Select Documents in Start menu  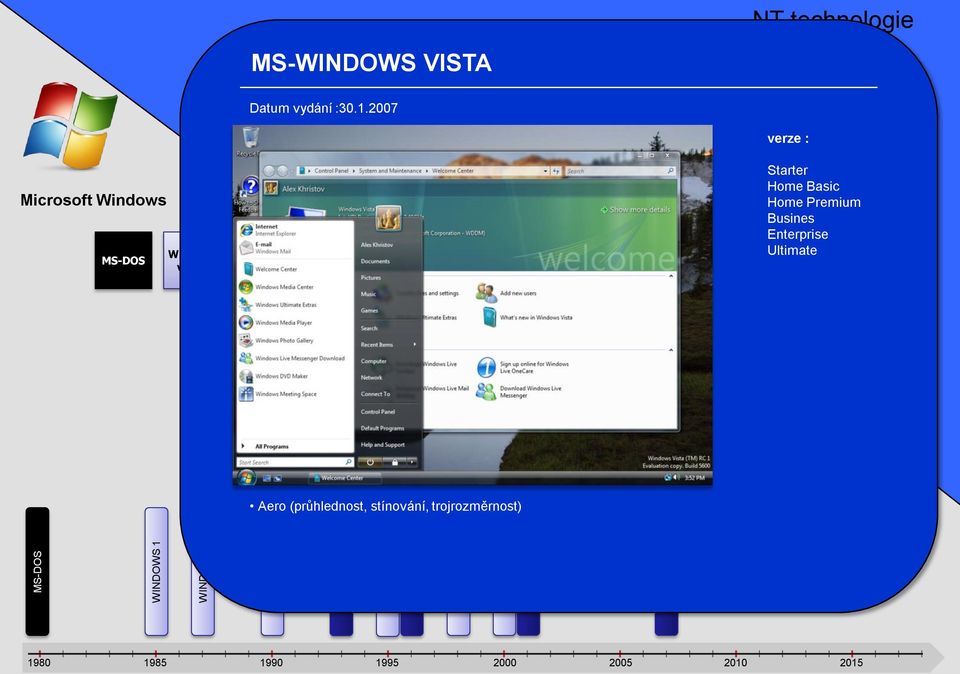375,261
